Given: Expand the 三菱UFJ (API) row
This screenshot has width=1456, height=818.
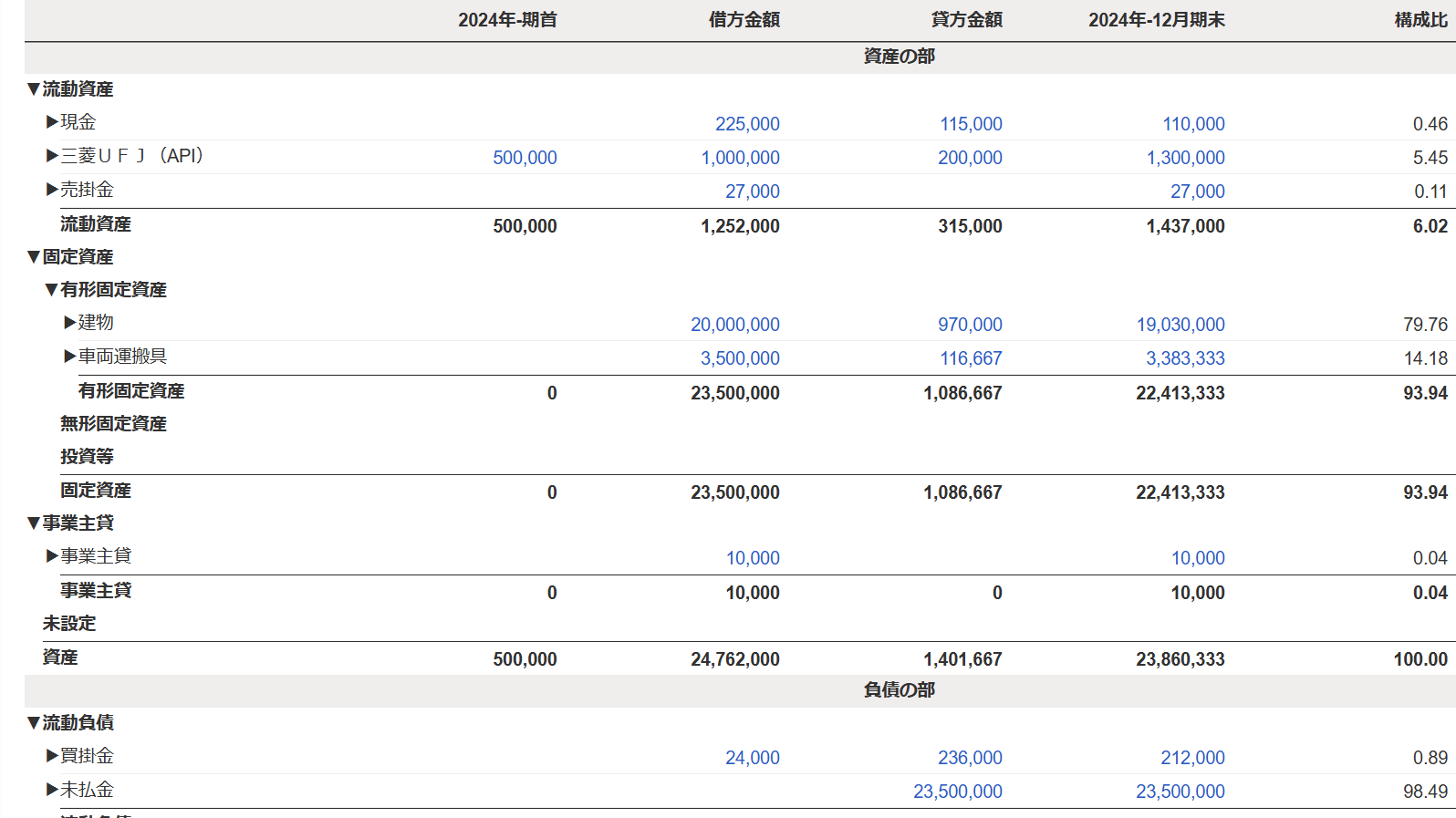Looking at the screenshot, I should (52, 156).
